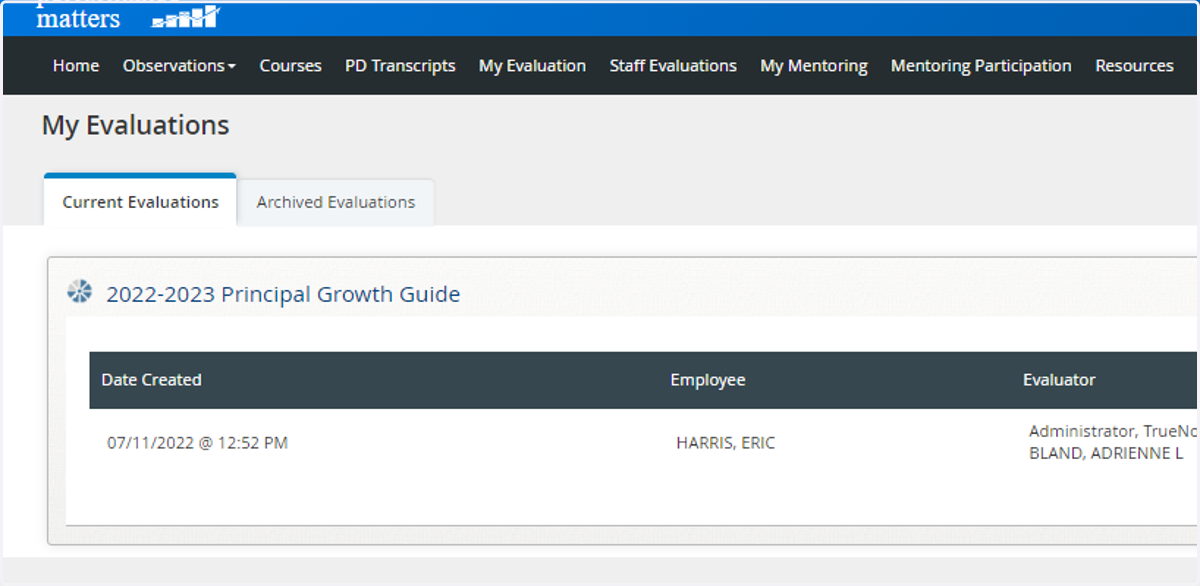Image resolution: width=1200 pixels, height=586 pixels.
Task: Click the Performance Matters logo
Action: [128, 16]
